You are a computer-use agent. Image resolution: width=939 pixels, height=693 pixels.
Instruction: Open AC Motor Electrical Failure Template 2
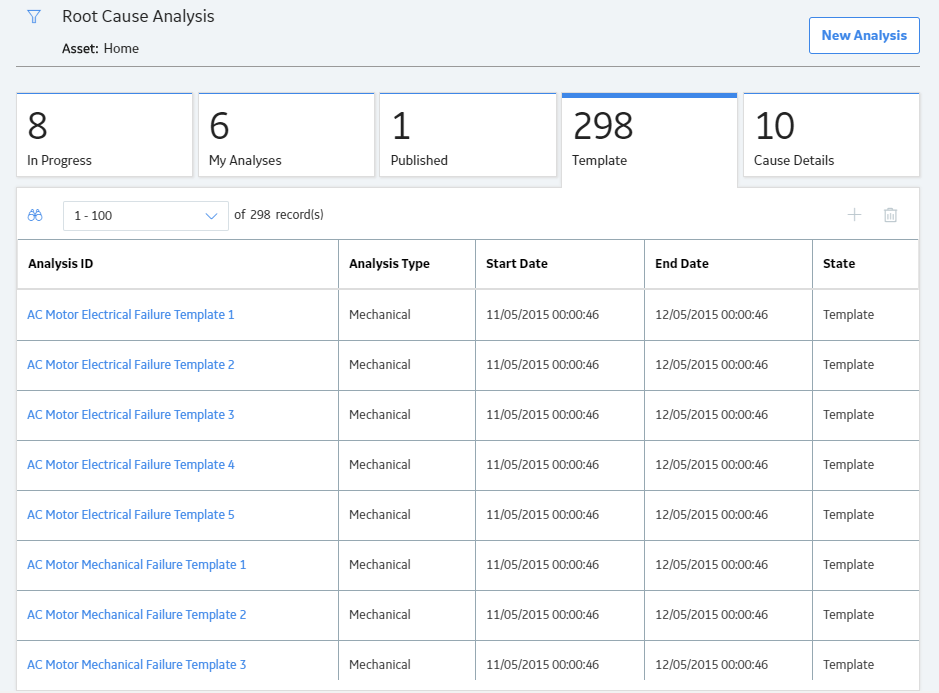point(131,365)
